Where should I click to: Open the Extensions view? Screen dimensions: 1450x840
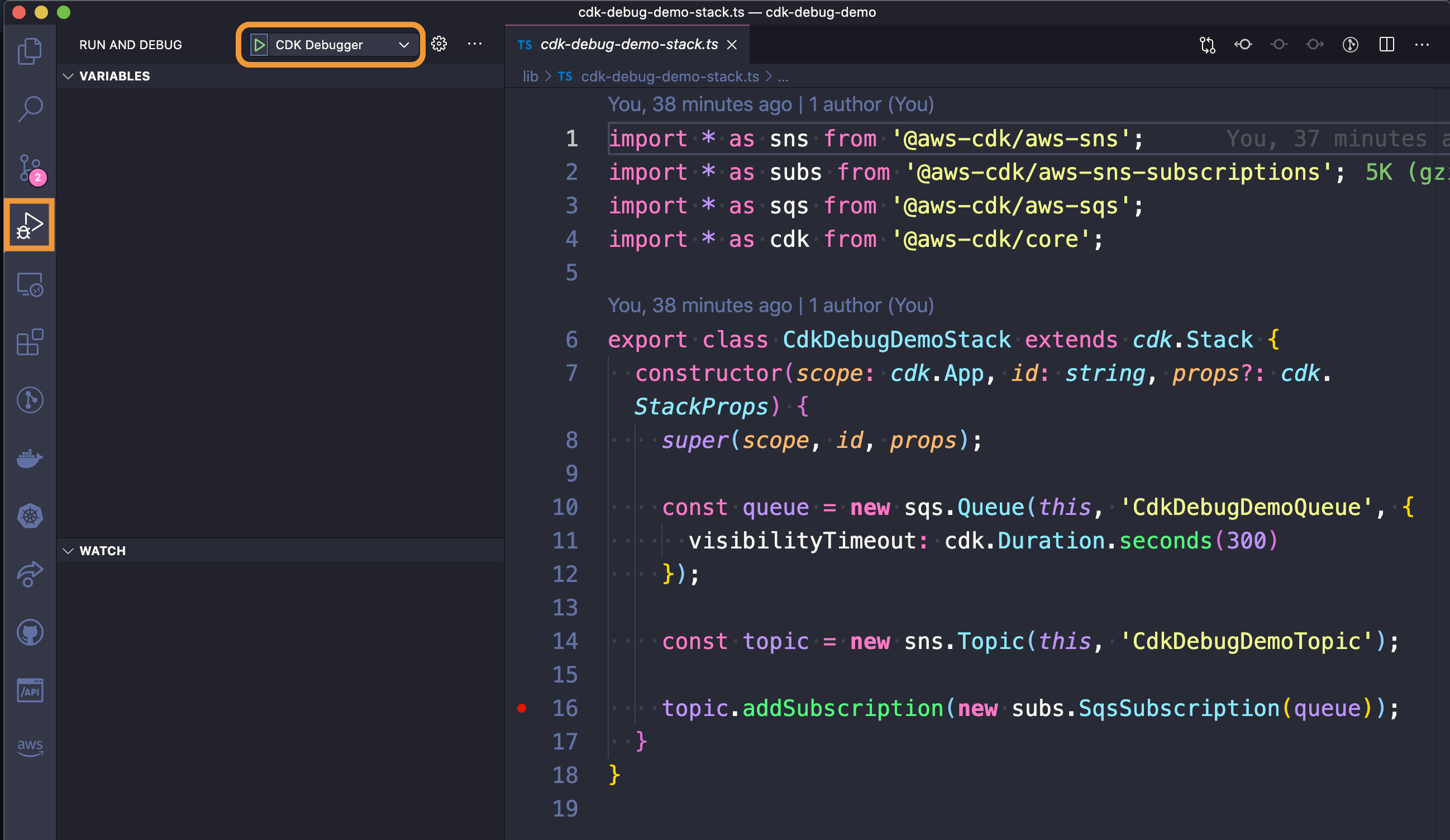click(30, 341)
